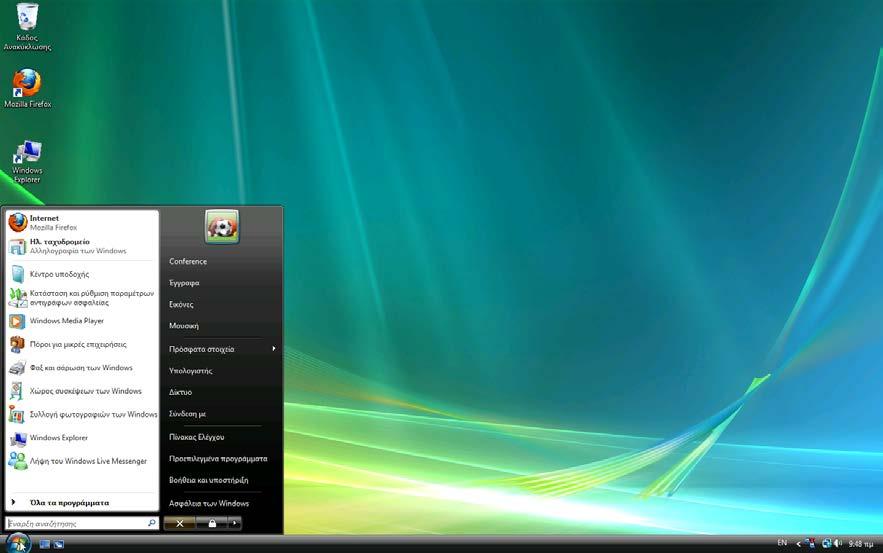Open Ηλ. ταχυδρομείο Windows Mail entry
Screen dimensions: 883x553
(x=82, y=246)
